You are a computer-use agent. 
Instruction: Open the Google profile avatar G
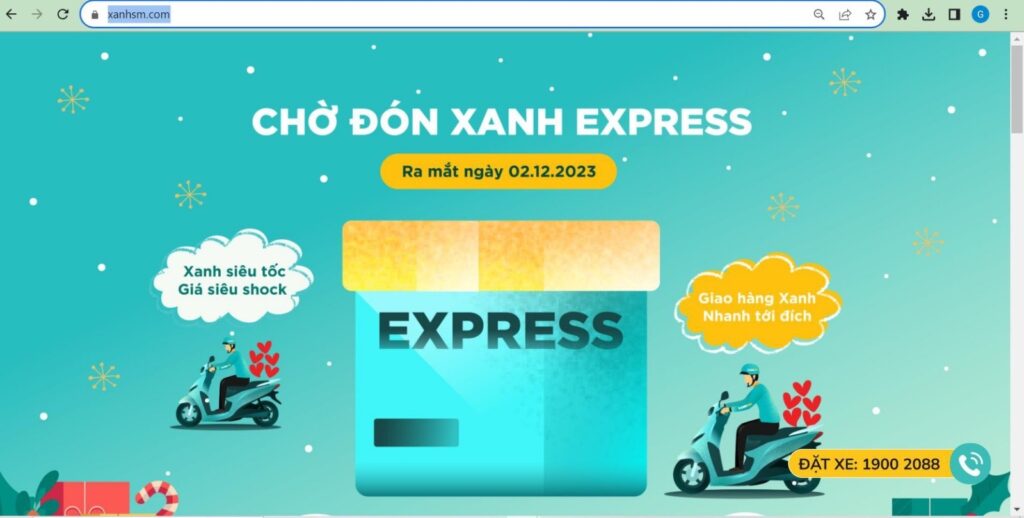(x=980, y=14)
